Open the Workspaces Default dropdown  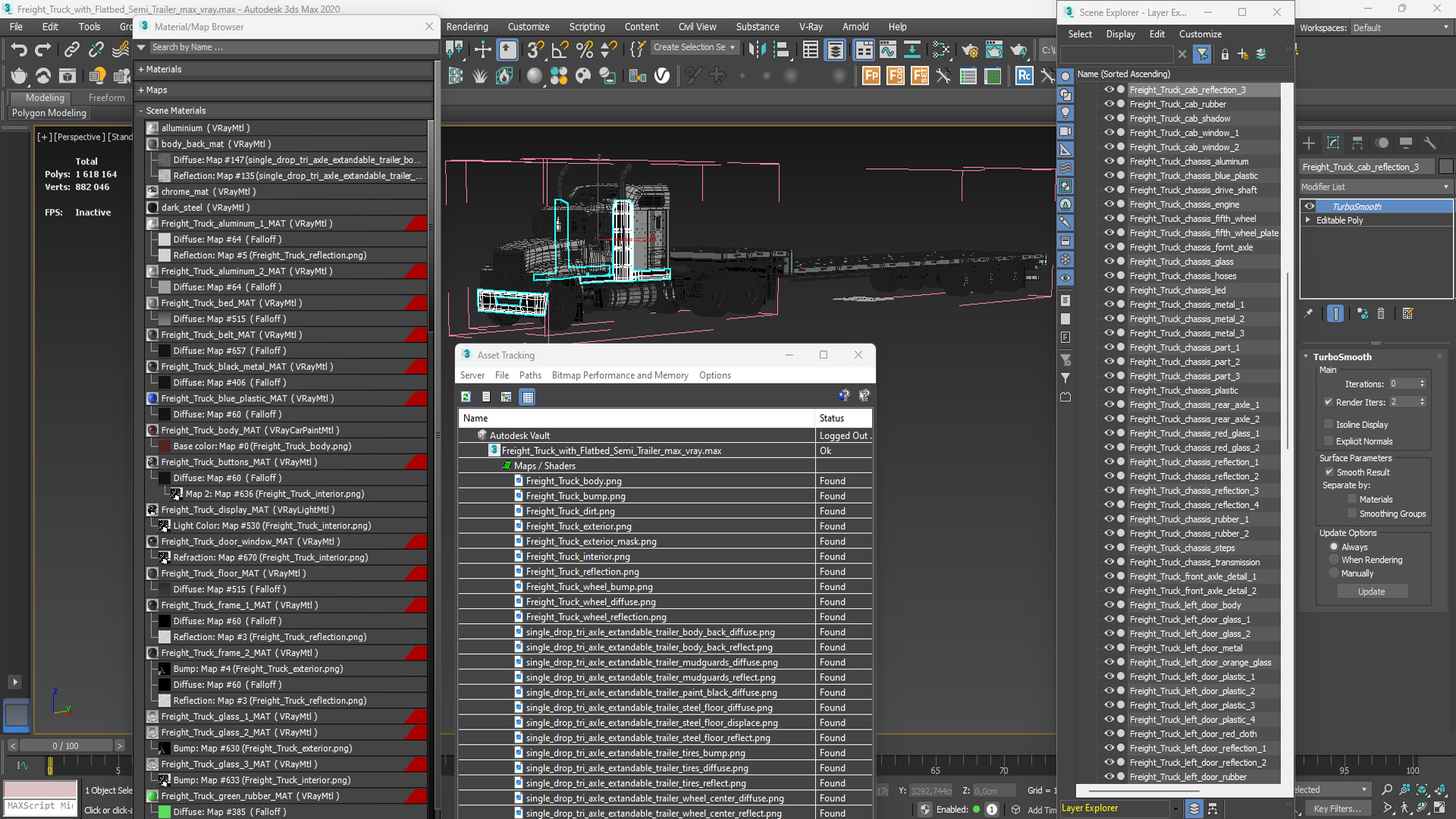tap(1401, 27)
